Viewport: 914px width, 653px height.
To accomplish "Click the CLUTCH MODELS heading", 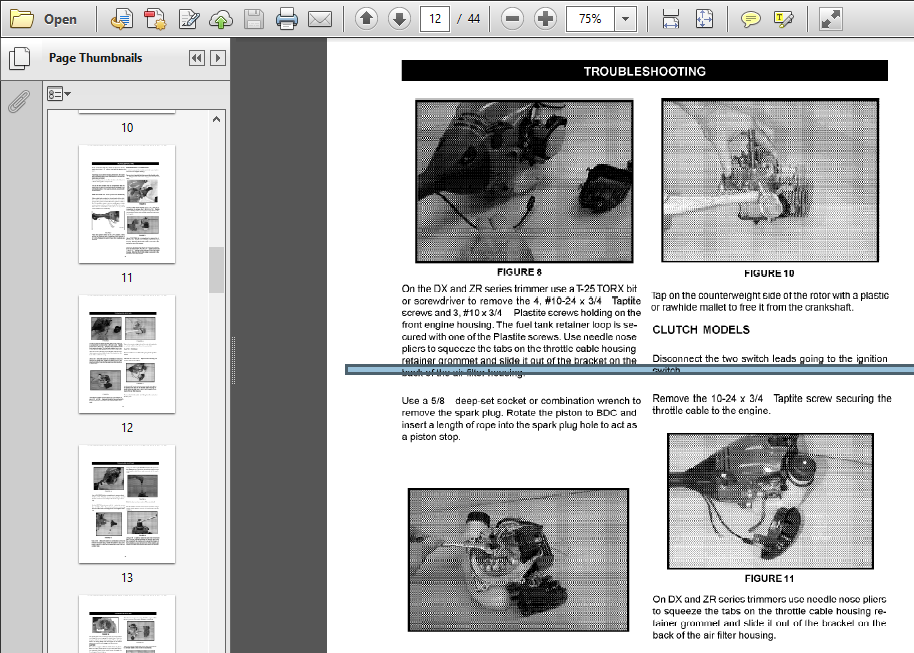I will pyautogui.click(x=701, y=330).
